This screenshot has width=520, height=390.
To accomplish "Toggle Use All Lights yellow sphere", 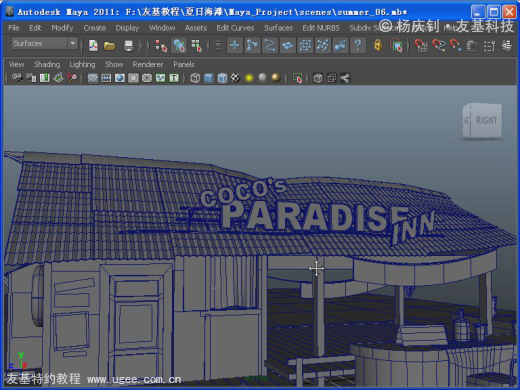I will 249,78.
